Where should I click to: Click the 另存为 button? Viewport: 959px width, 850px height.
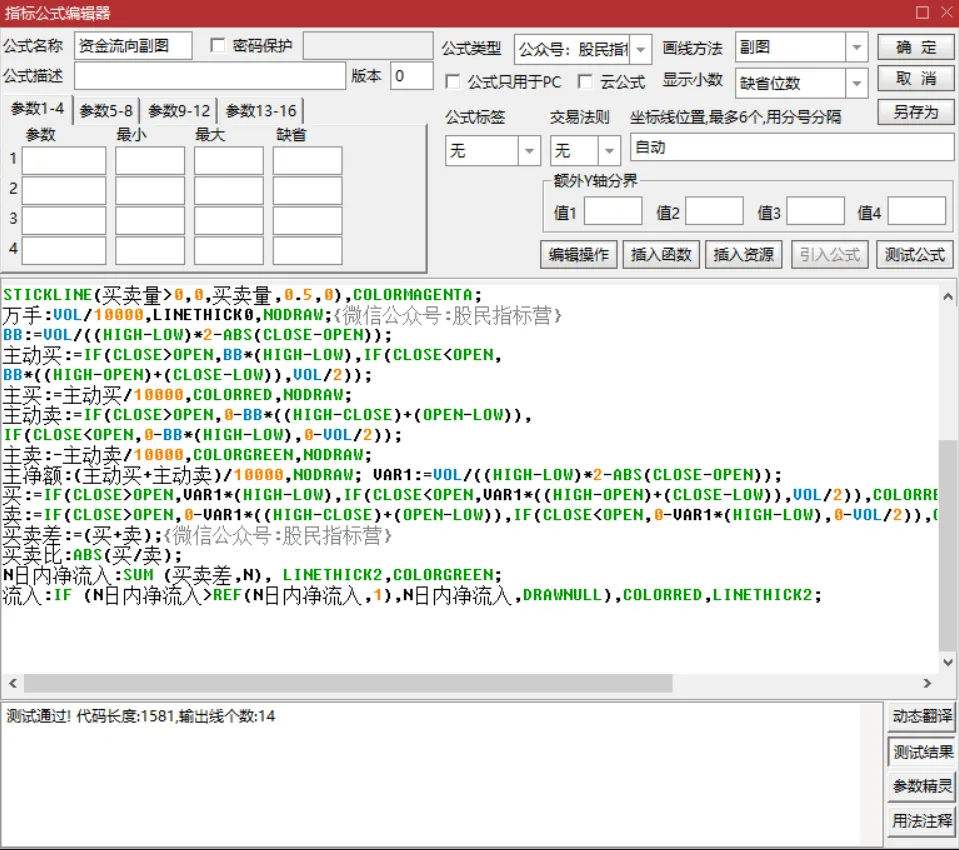(916, 112)
